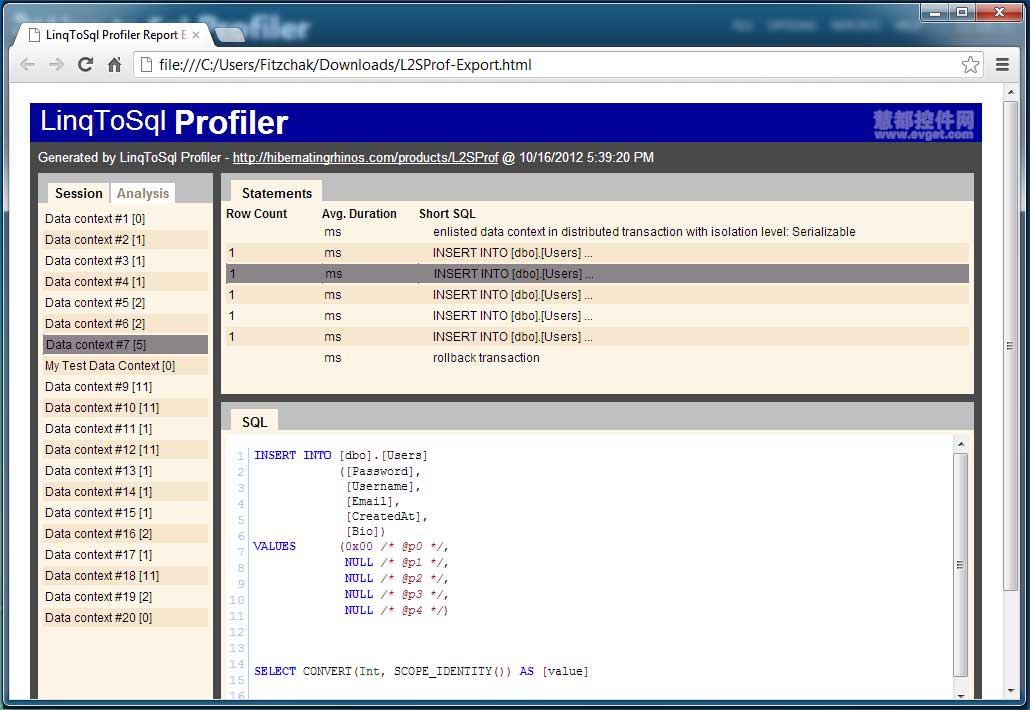
Task: Reload the profiler report page
Action: [85, 64]
